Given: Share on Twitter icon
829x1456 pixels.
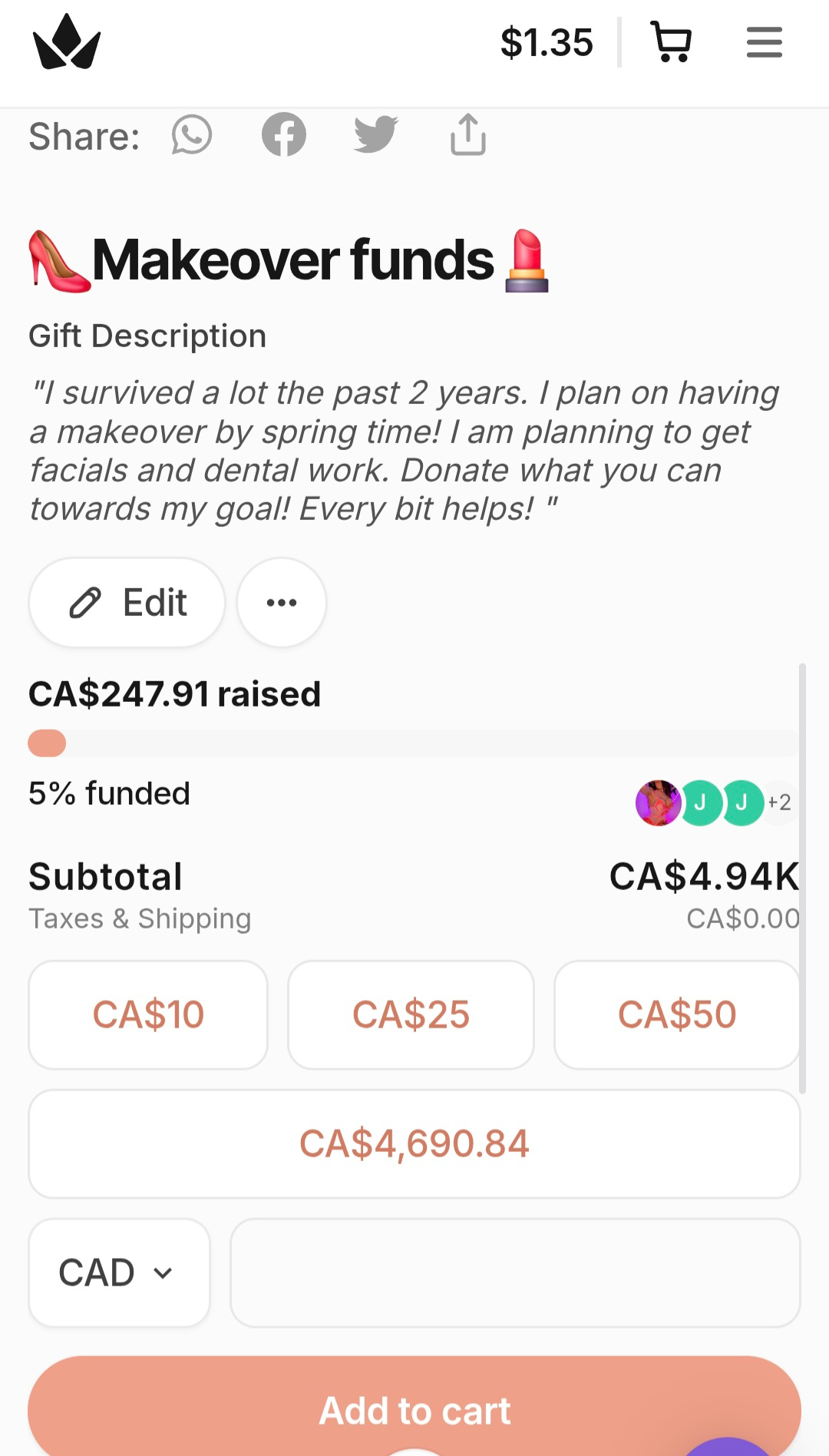Looking at the screenshot, I should (x=375, y=135).
